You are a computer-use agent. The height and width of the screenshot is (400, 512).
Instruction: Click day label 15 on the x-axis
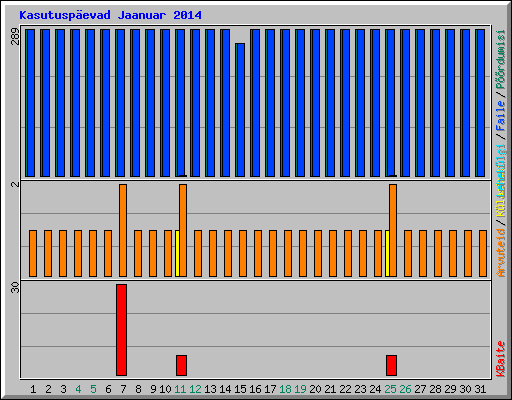240,389
